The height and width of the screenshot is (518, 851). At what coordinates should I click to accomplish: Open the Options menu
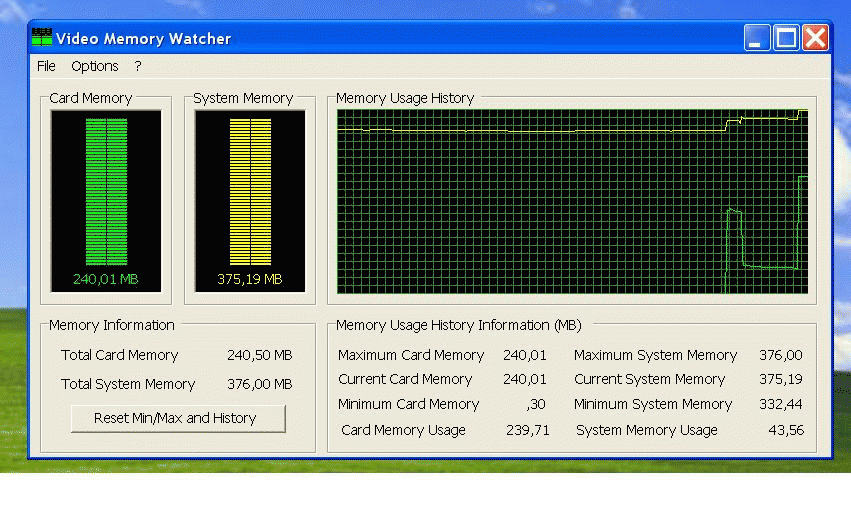[x=95, y=66]
